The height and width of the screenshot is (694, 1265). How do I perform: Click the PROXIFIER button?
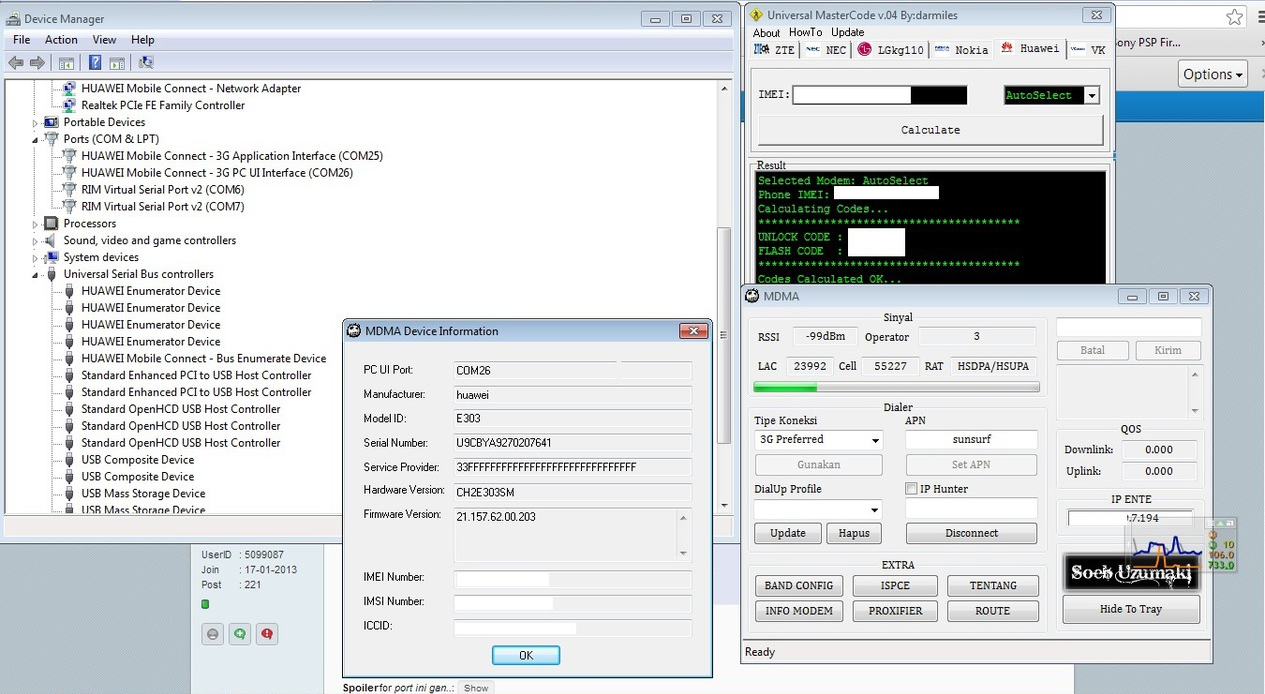[895, 611]
